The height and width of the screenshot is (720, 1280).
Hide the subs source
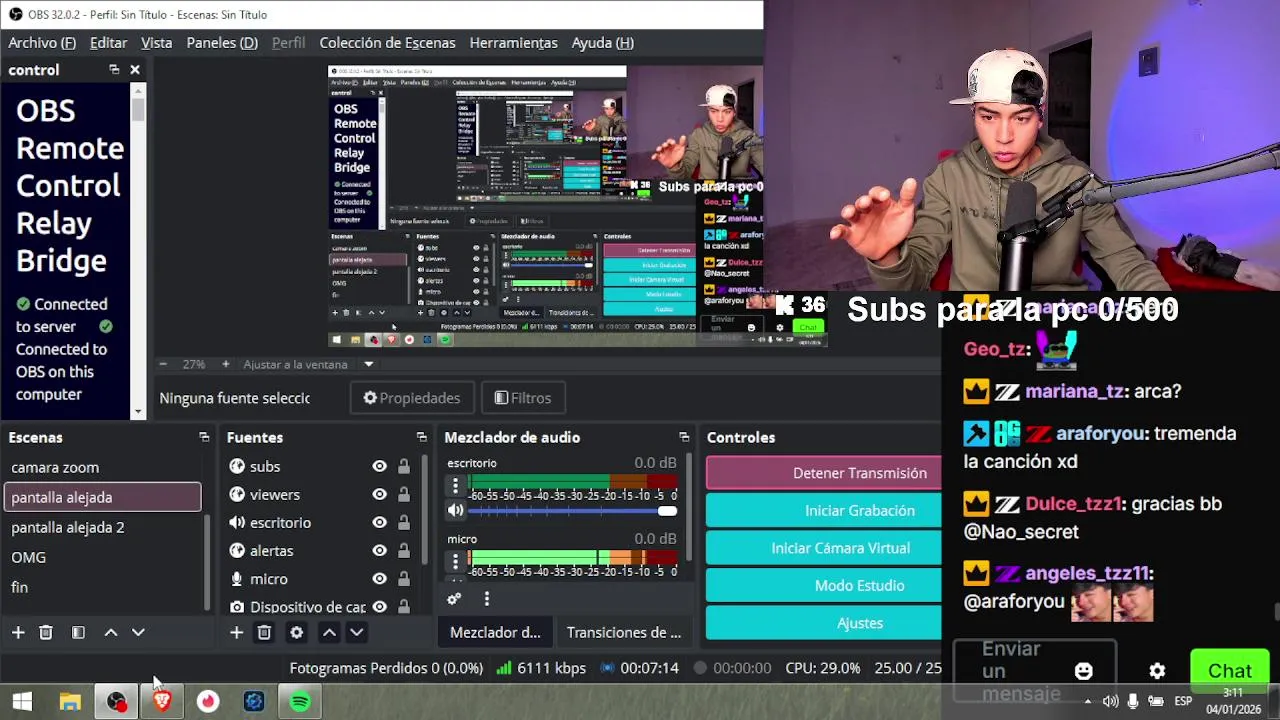point(379,466)
